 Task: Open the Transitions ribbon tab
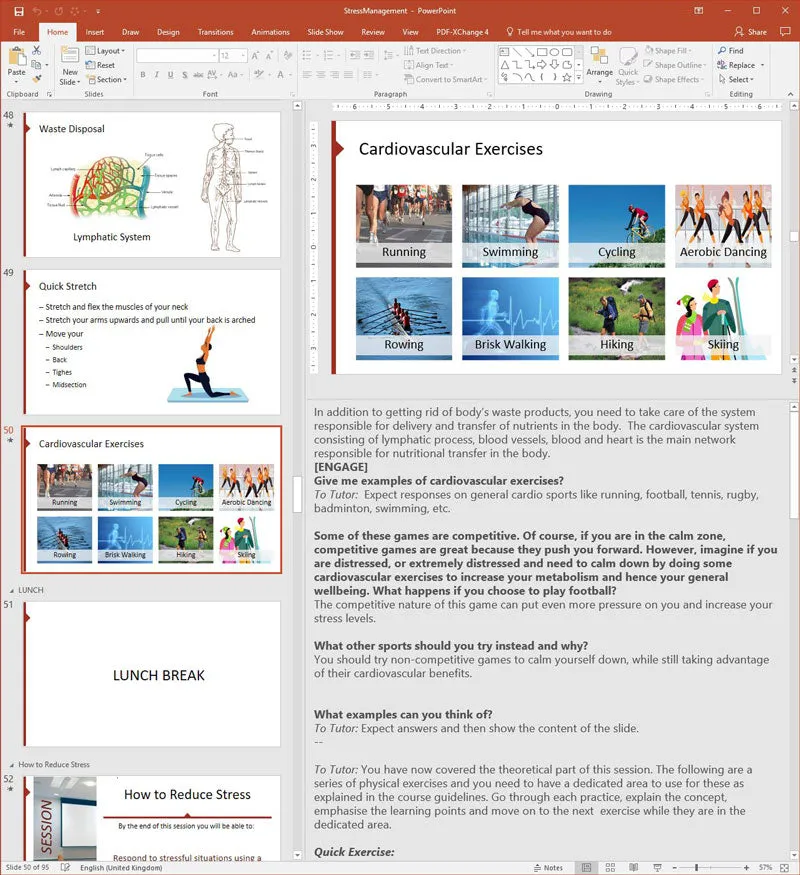coord(215,32)
